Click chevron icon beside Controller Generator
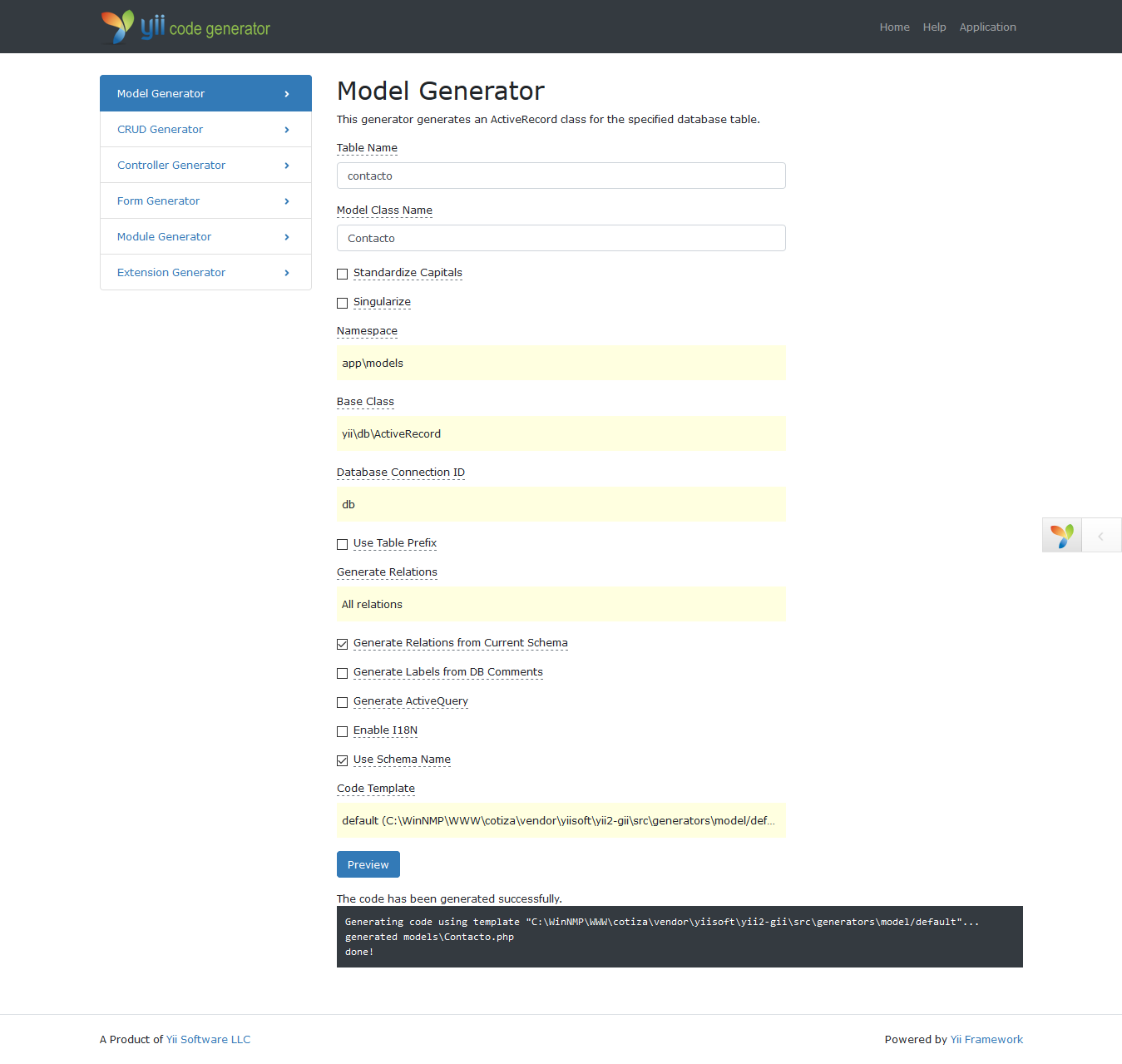This screenshot has width=1122, height=1064. pos(287,166)
